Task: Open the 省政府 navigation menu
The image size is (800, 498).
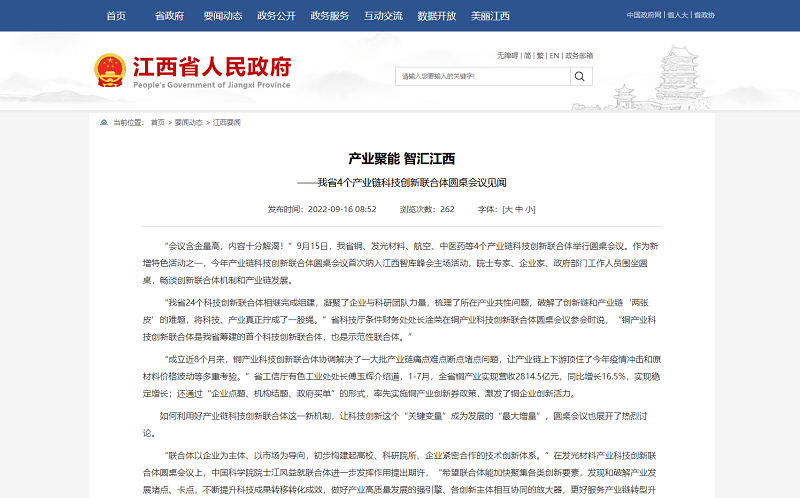Action: tap(169, 16)
